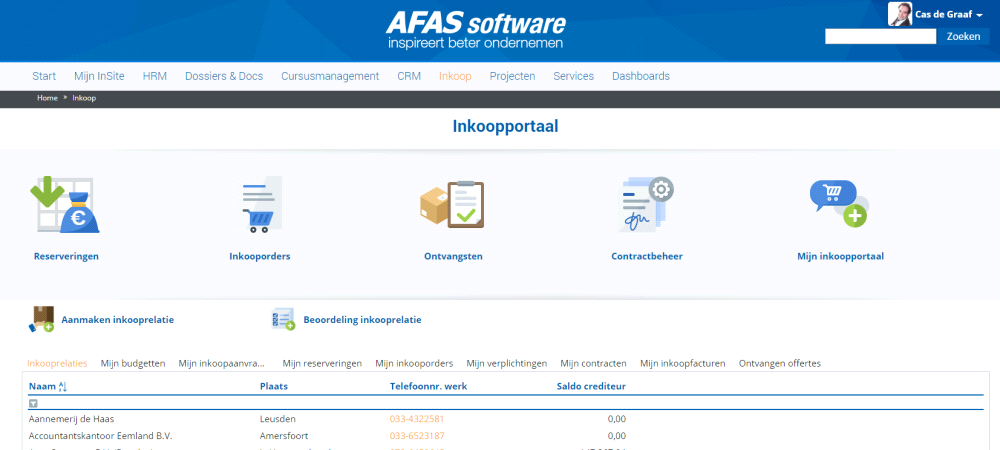Switch to the Mijn inkooporders tab
The height and width of the screenshot is (450, 1000).
pyautogui.click(x=414, y=363)
